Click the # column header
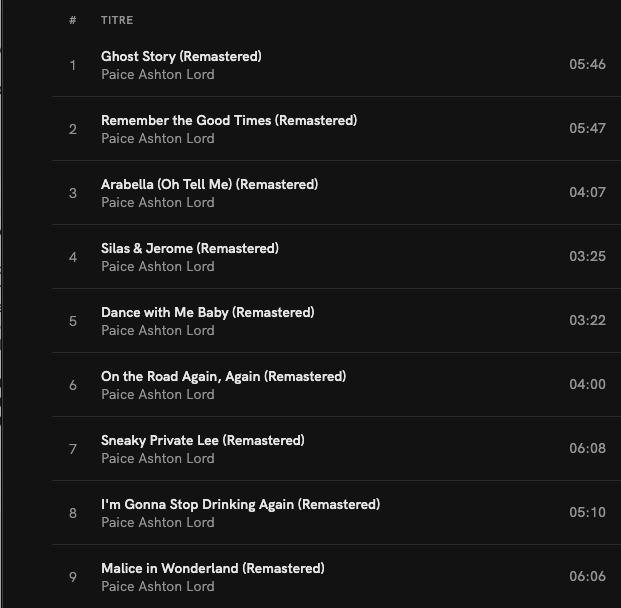The image size is (621, 608). pyautogui.click(x=73, y=20)
